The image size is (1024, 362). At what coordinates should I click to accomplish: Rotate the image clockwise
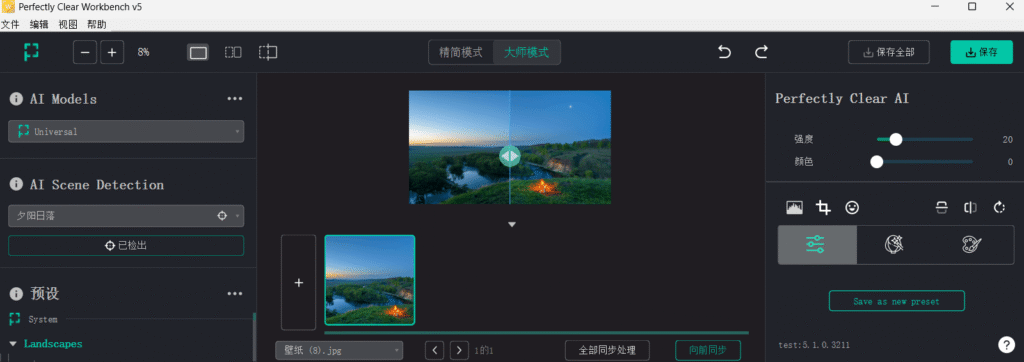pyautogui.click(x=999, y=208)
